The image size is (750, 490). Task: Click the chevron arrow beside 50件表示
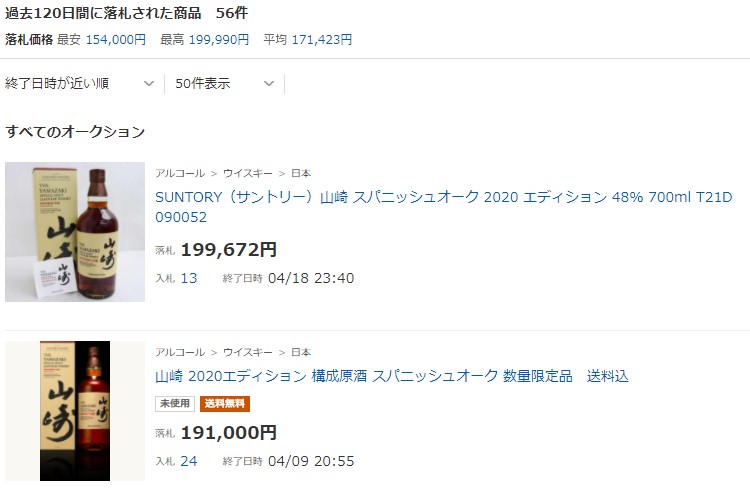pyautogui.click(x=269, y=84)
